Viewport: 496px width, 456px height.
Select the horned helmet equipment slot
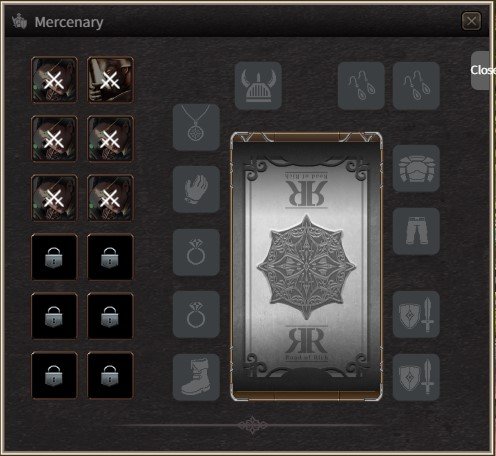[x=258, y=86]
